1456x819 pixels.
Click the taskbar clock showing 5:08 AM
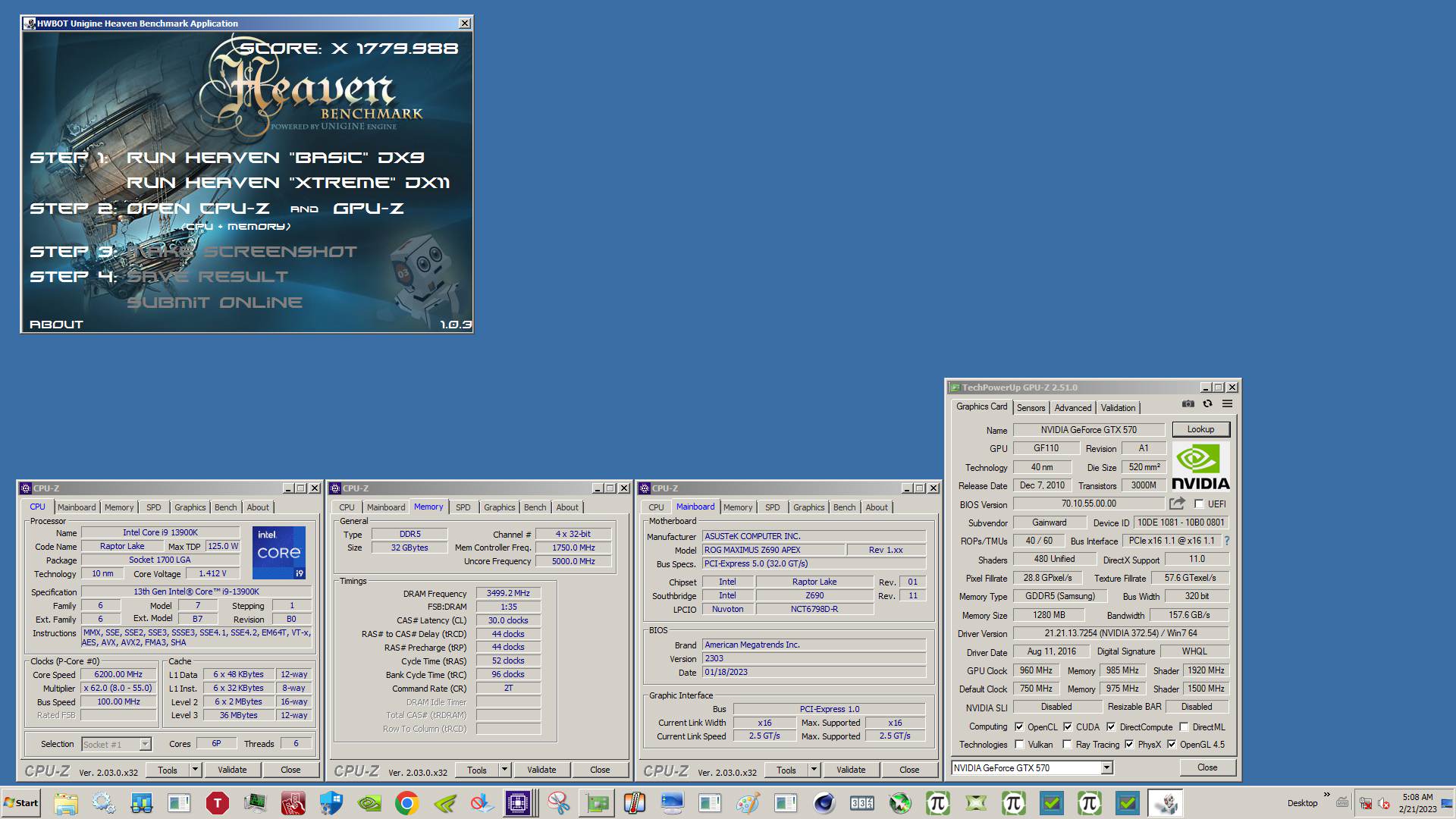coord(1417,797)
